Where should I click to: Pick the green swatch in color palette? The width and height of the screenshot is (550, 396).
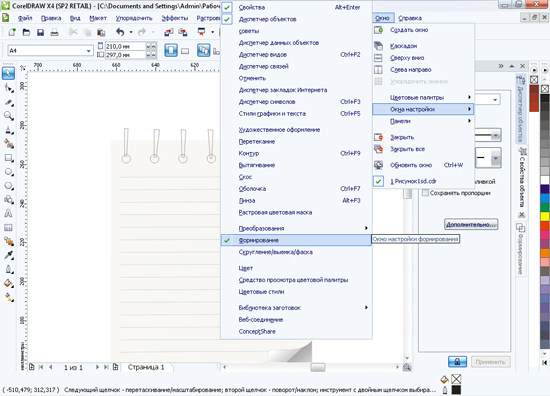tap(545, 207)
